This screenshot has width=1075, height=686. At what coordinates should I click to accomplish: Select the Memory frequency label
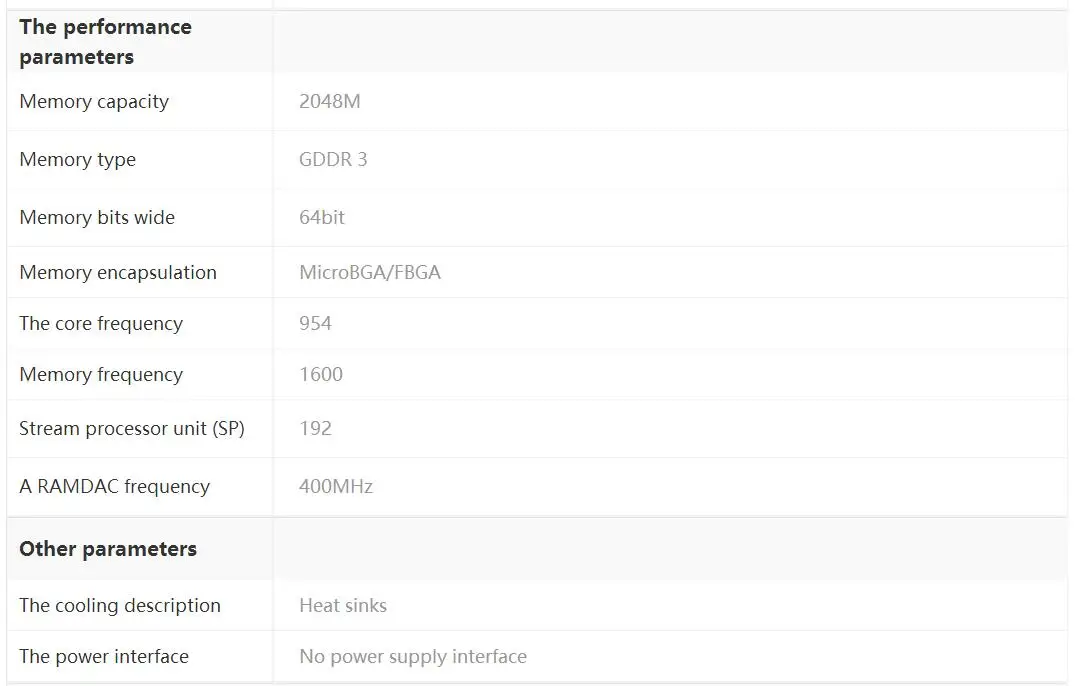[101, 375]
